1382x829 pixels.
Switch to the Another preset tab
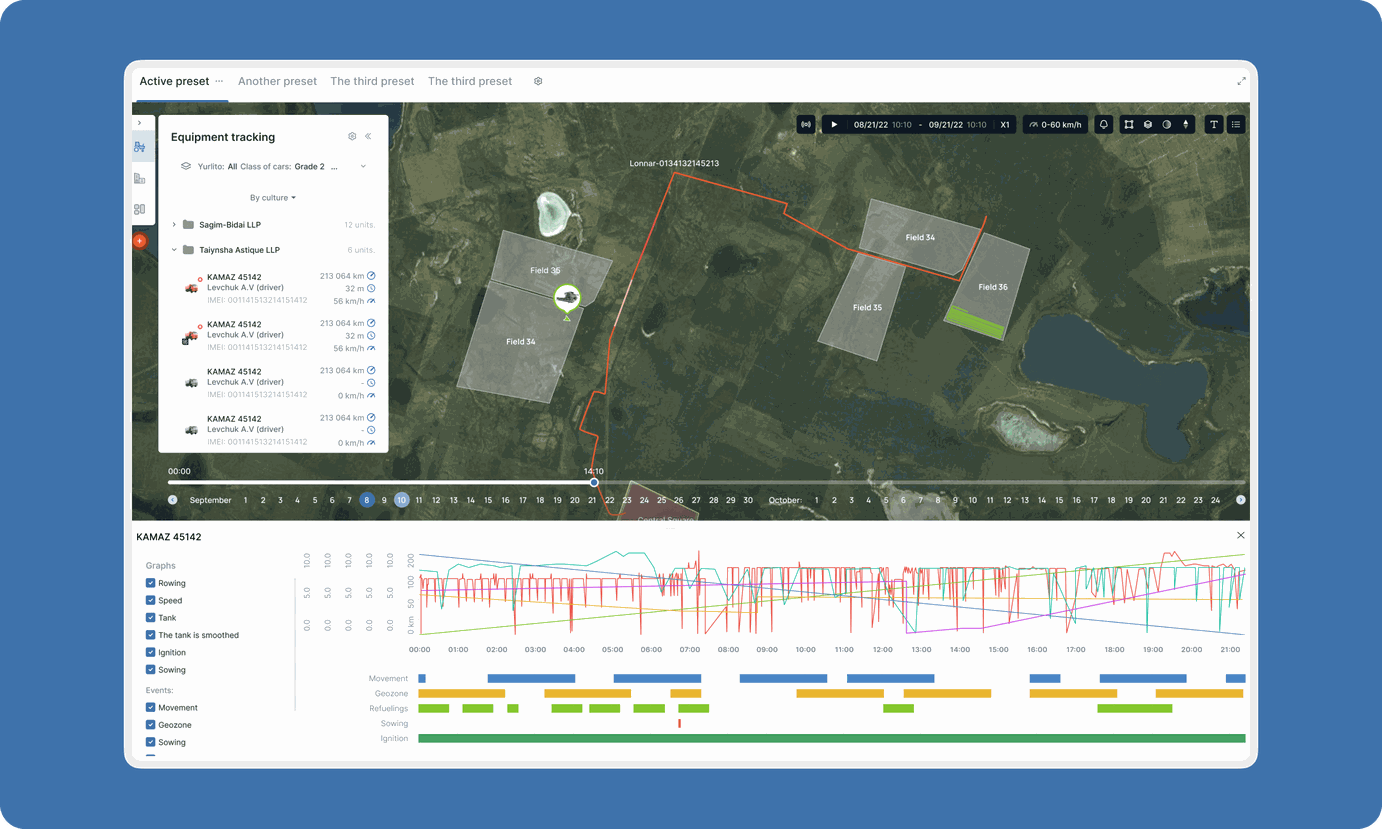(x=277, y=81)
